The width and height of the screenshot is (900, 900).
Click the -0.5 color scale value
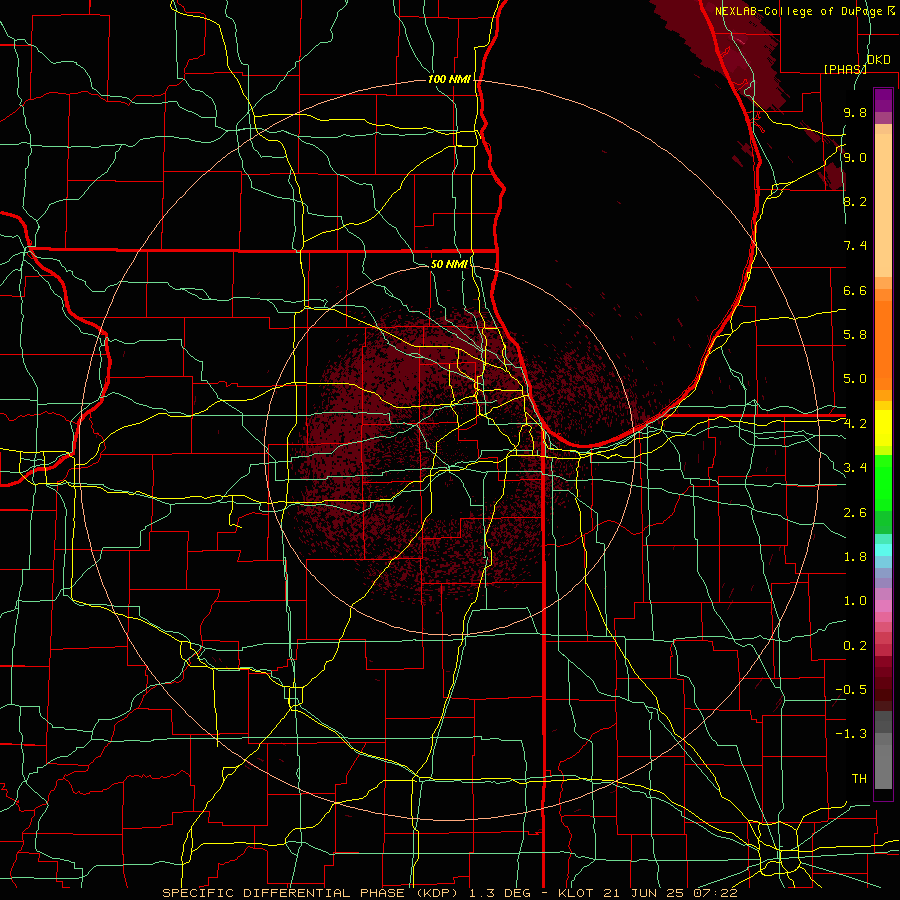pos(851,690)
